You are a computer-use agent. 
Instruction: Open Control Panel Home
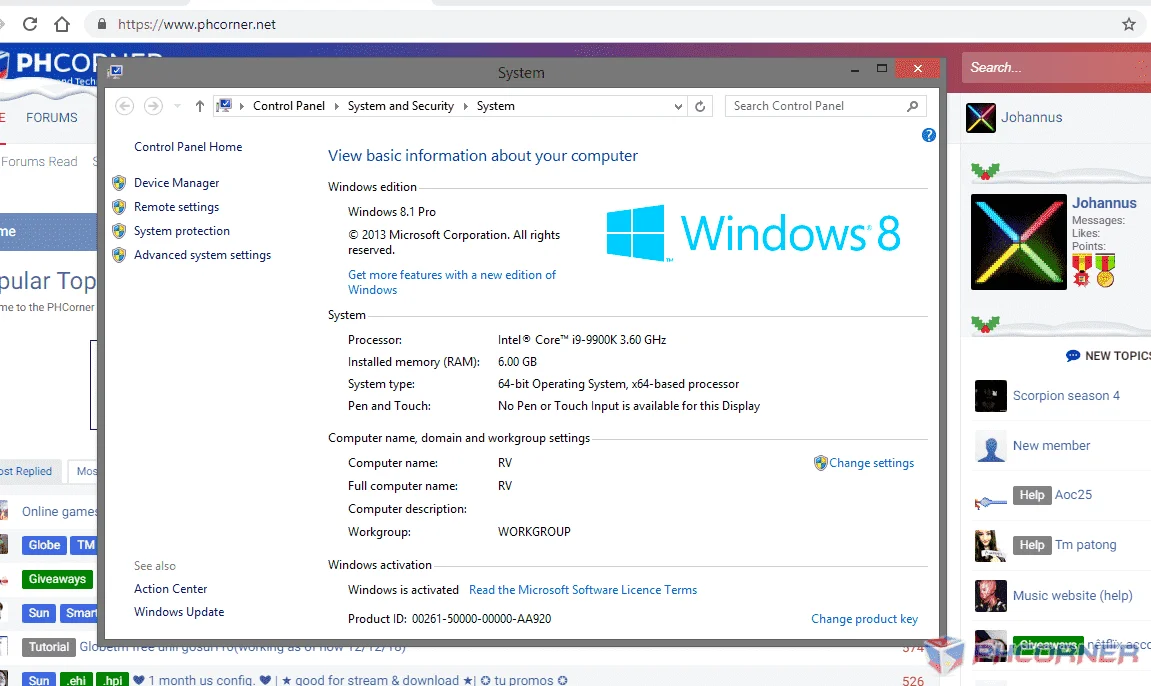(188, 147)
